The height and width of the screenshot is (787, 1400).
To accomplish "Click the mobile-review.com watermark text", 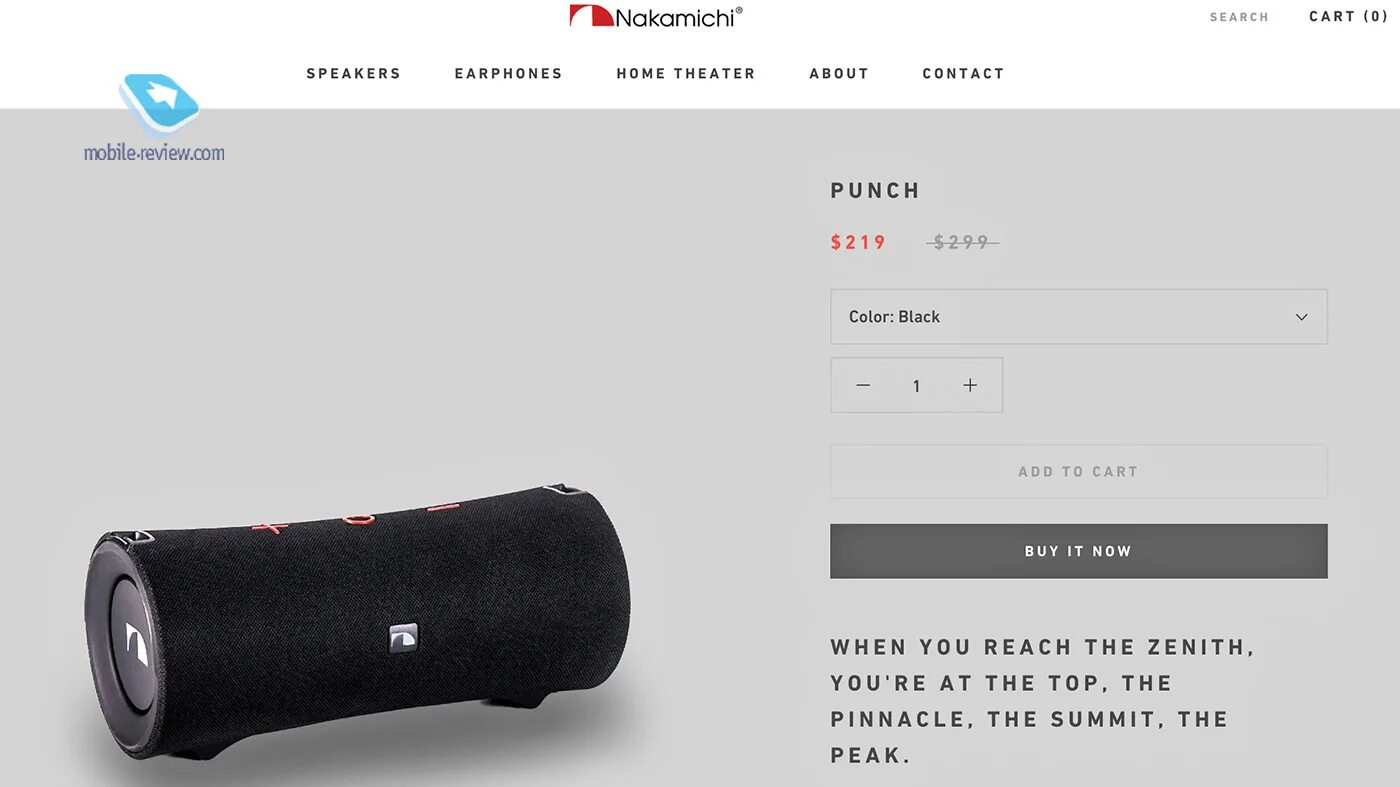I will coord(154,153).
